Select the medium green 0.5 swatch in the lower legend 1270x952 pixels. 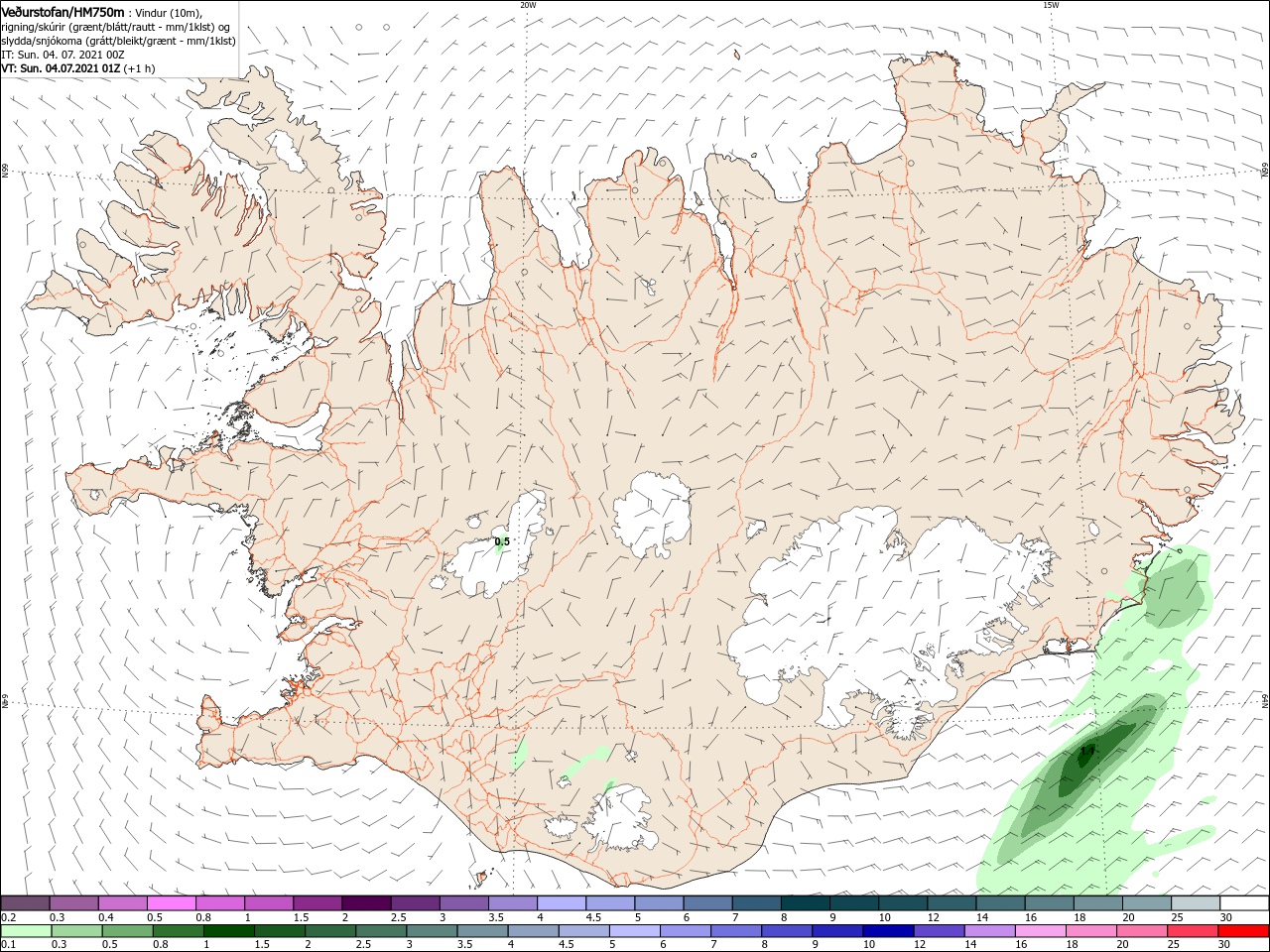coord(127,932)
